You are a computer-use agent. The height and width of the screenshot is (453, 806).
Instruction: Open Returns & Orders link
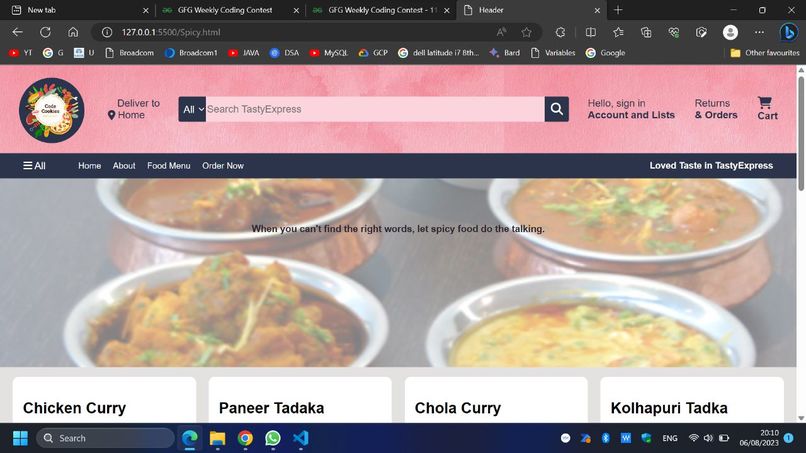(x=716, y=109)
